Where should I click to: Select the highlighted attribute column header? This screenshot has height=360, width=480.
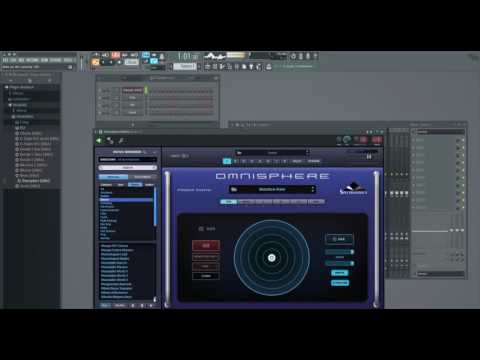click(135, 184)
